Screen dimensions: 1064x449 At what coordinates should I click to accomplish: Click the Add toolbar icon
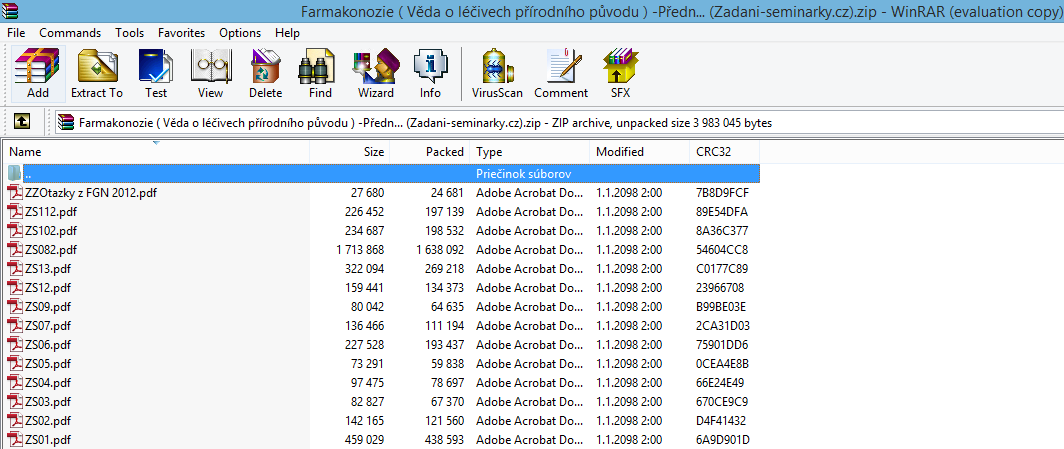tap(38, 73)
